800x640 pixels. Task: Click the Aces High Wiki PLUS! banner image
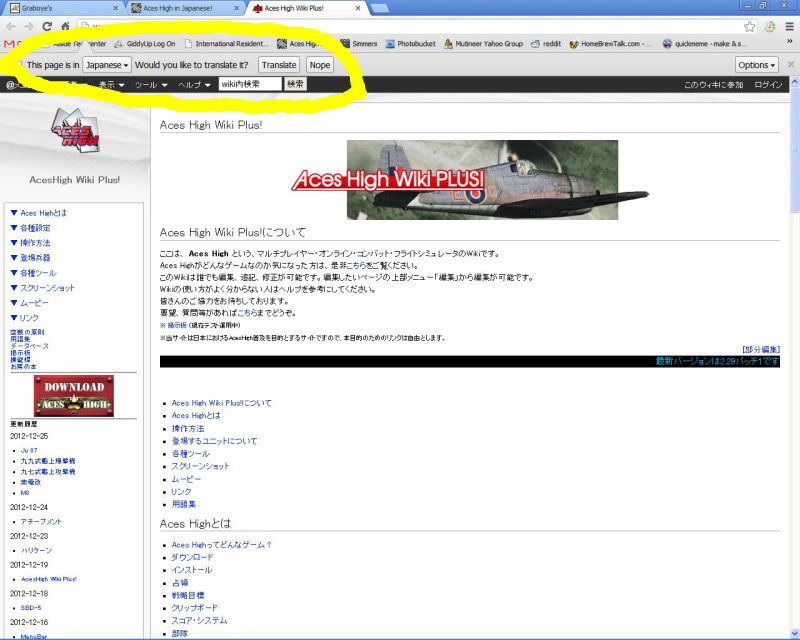[469, 180]
